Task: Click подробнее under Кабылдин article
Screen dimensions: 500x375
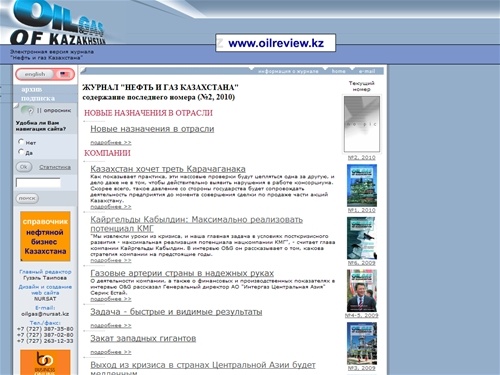Action: (x=111, y=260)
